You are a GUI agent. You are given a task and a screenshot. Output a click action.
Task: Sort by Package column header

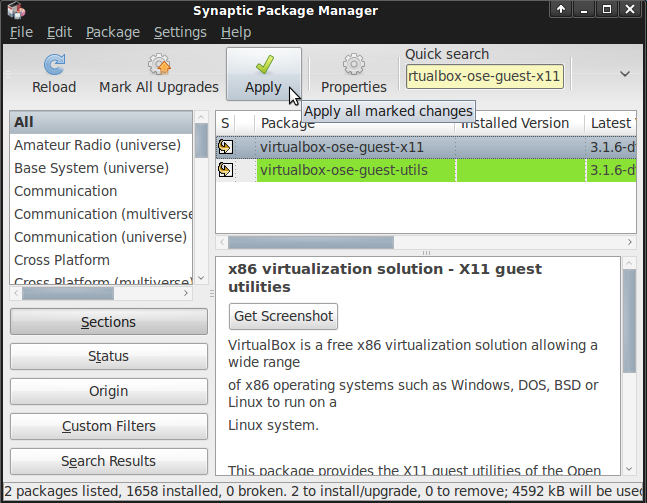pos(355,123)
